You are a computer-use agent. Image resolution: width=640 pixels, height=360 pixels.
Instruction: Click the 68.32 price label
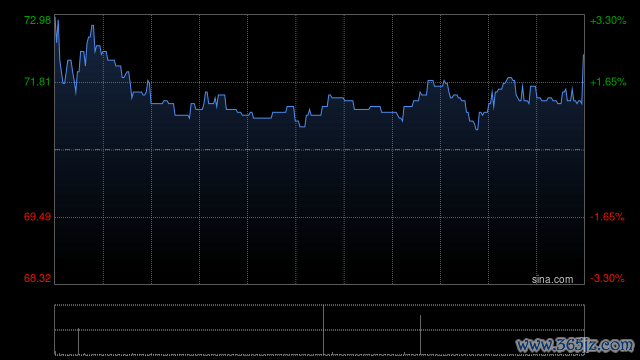coord(38,278)
